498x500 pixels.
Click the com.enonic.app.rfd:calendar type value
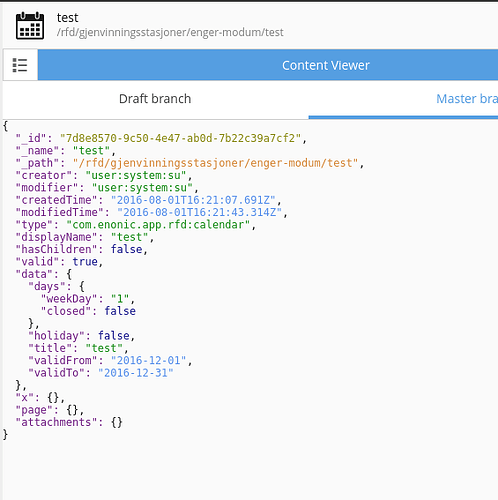[158, 225]
